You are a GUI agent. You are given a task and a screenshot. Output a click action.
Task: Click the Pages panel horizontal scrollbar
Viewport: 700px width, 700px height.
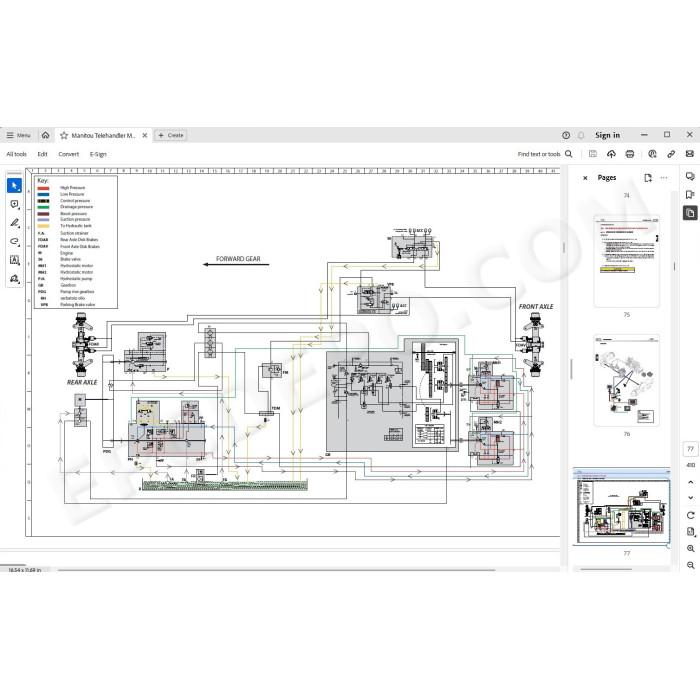coord(606,569)
